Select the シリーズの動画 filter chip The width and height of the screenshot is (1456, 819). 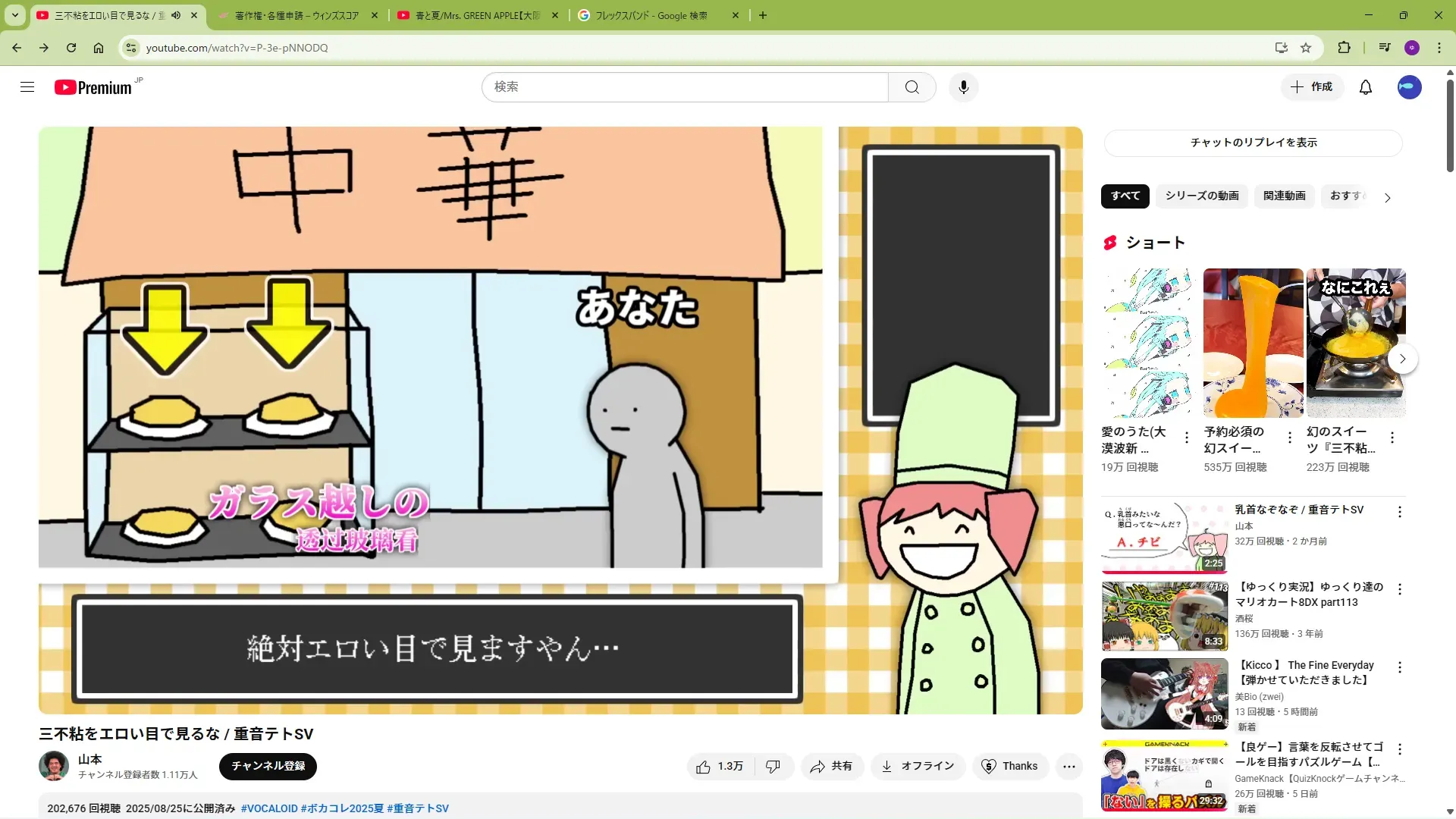(x=1201, y=196)
